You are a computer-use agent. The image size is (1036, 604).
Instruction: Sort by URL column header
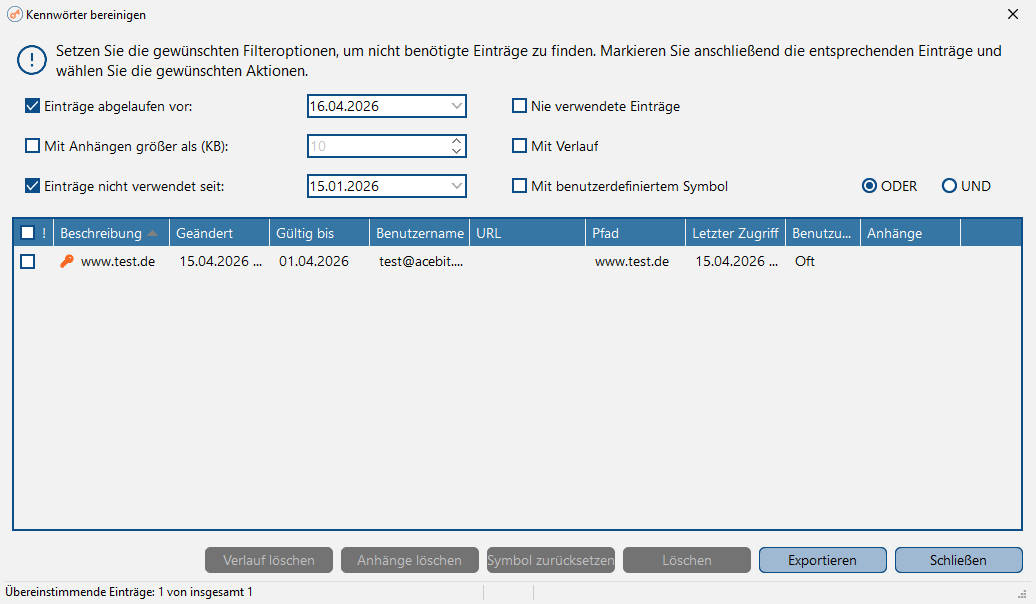[x=527, y=233]
